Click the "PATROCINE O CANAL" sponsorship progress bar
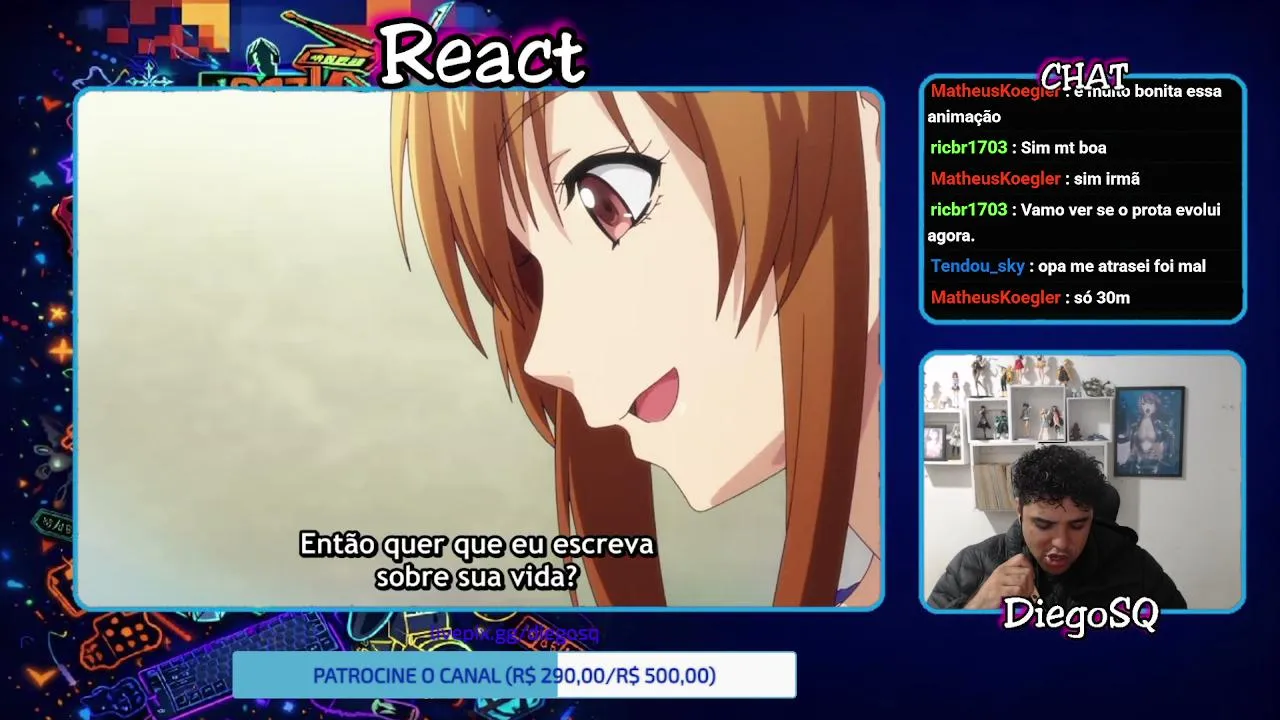Viewport: 1280px width, 720px height. pyautogui.click(x=514, y=675)
